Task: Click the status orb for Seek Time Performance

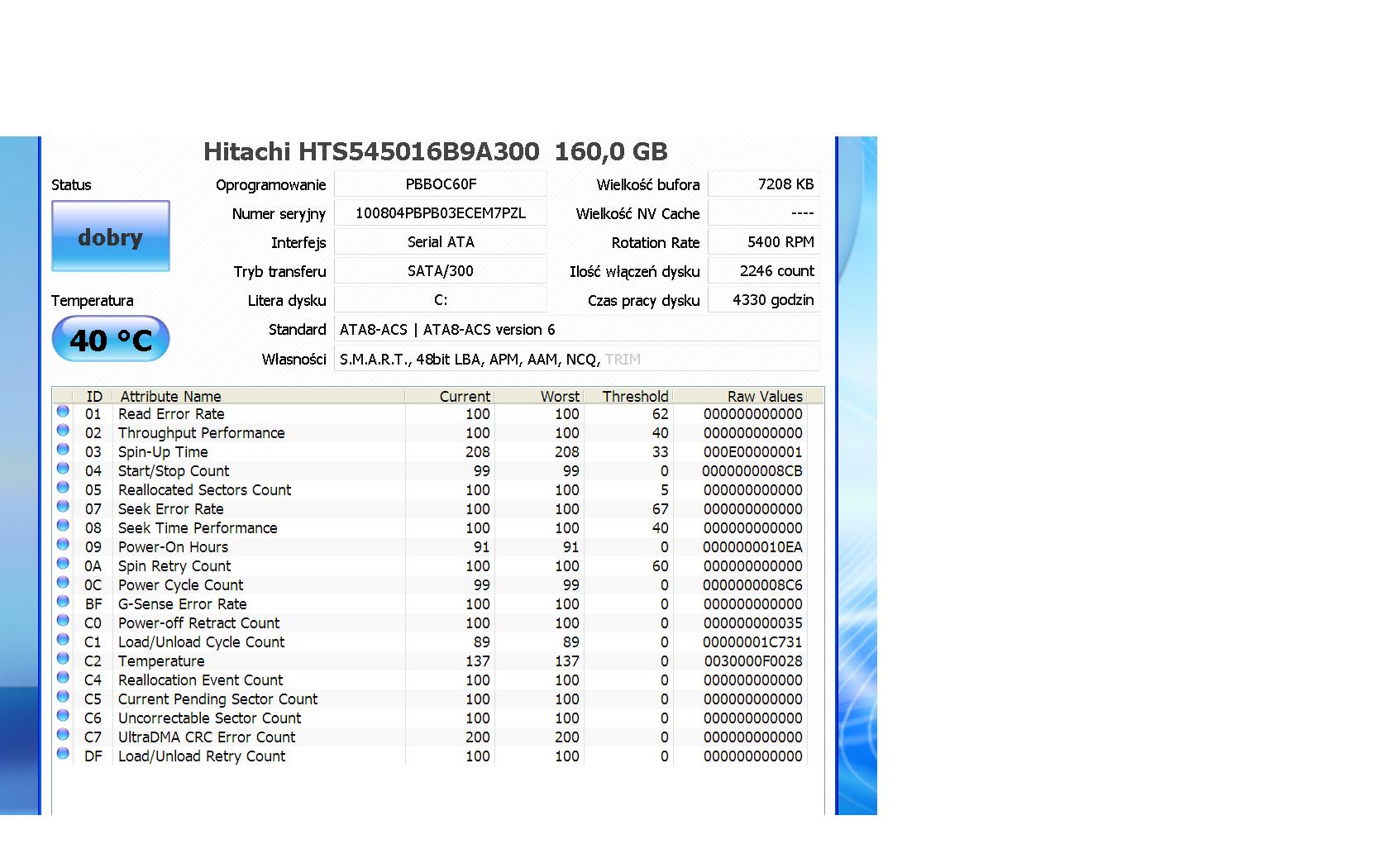Action: pyautogui.click(x=63, y=525)
